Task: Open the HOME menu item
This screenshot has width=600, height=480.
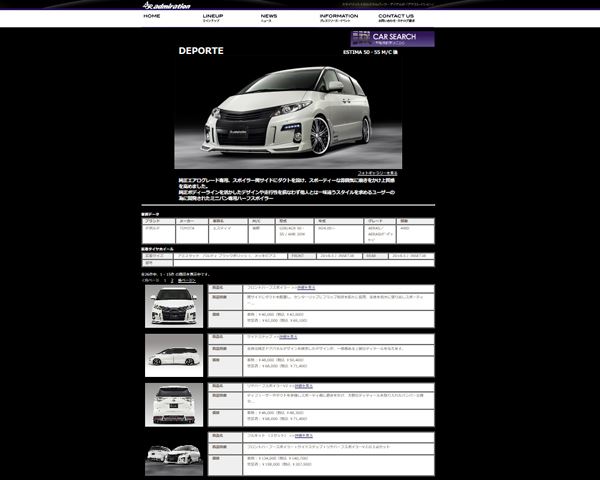Action: [x=151, y=17]
